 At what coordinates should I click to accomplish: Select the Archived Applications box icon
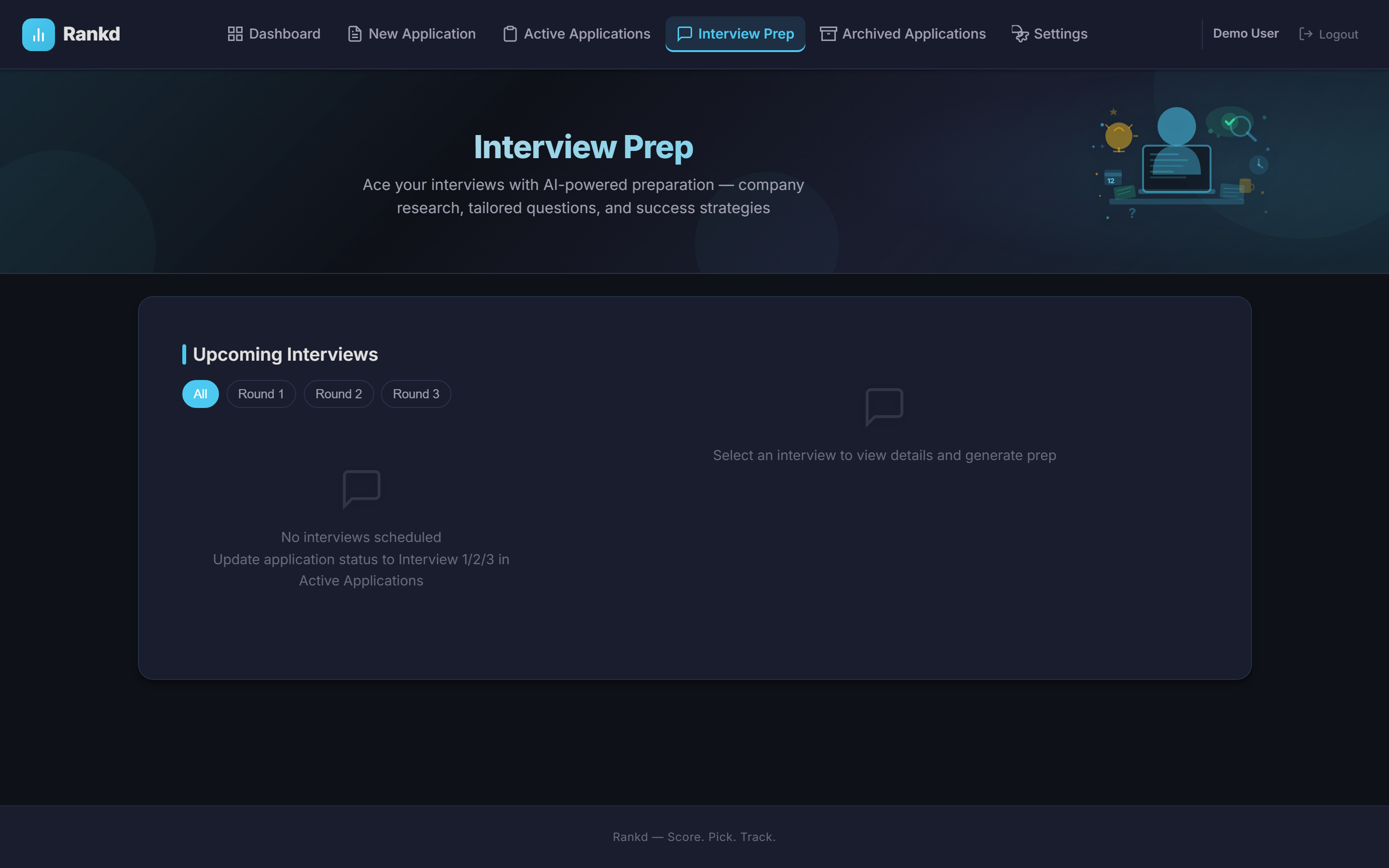(x=828, y=33)
